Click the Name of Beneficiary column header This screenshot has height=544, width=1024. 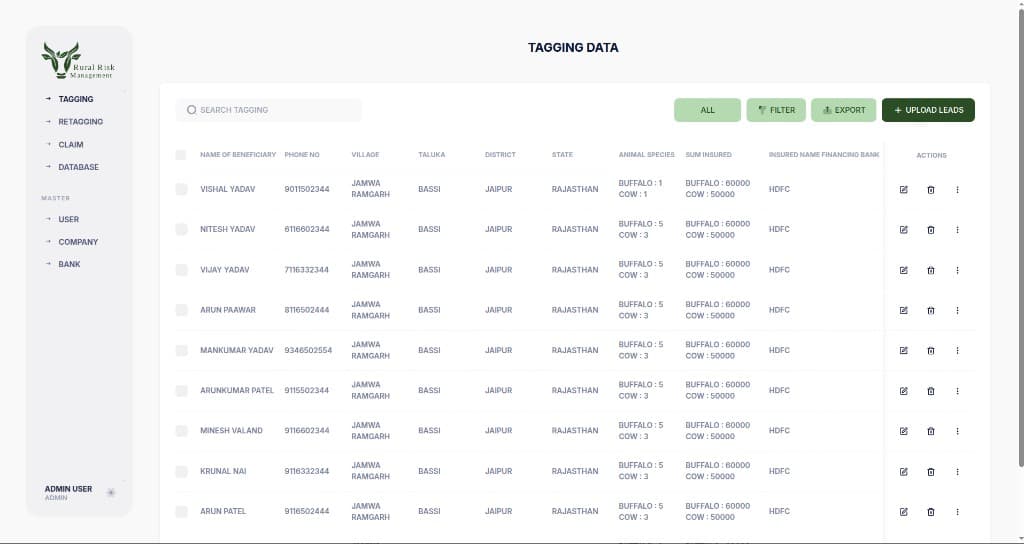[x=238, y=155]
